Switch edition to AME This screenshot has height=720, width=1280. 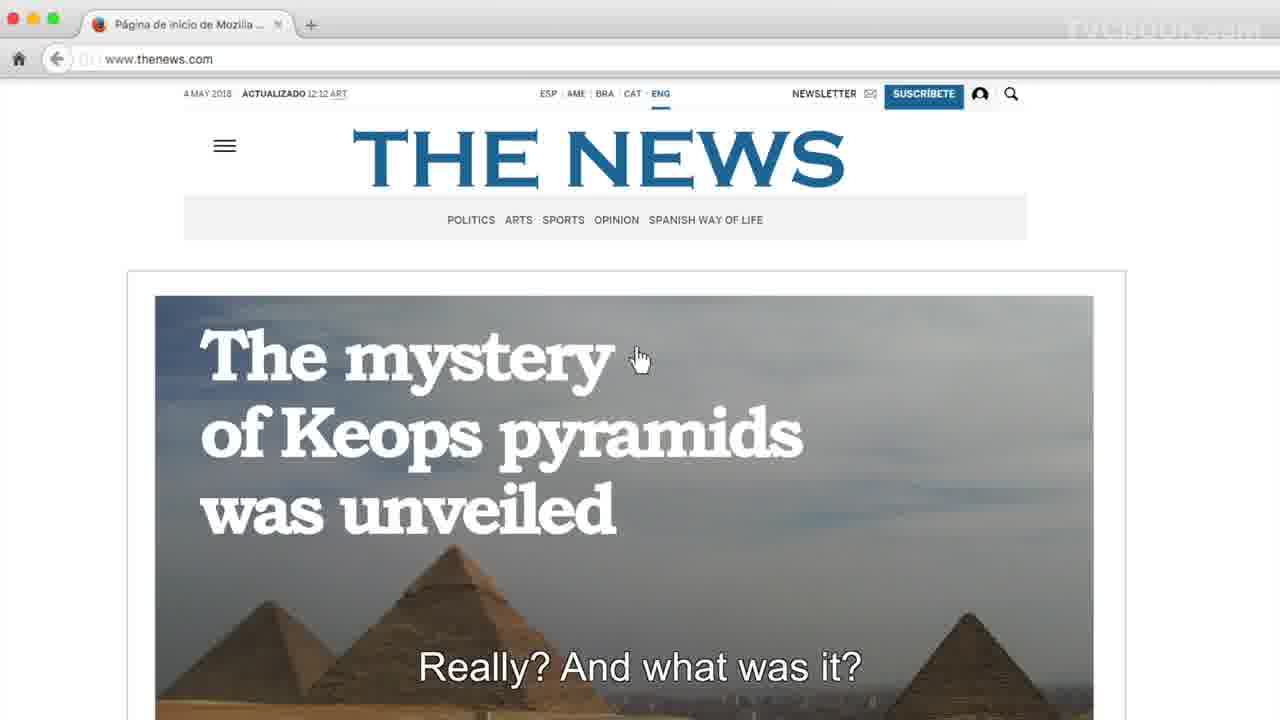(576, 94)
